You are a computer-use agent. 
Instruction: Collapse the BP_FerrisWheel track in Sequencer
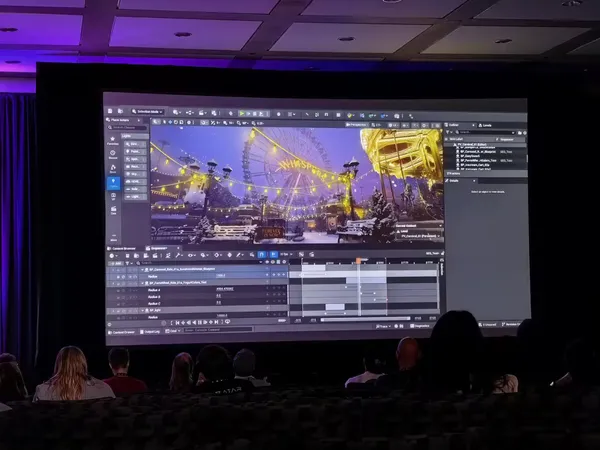143,283
